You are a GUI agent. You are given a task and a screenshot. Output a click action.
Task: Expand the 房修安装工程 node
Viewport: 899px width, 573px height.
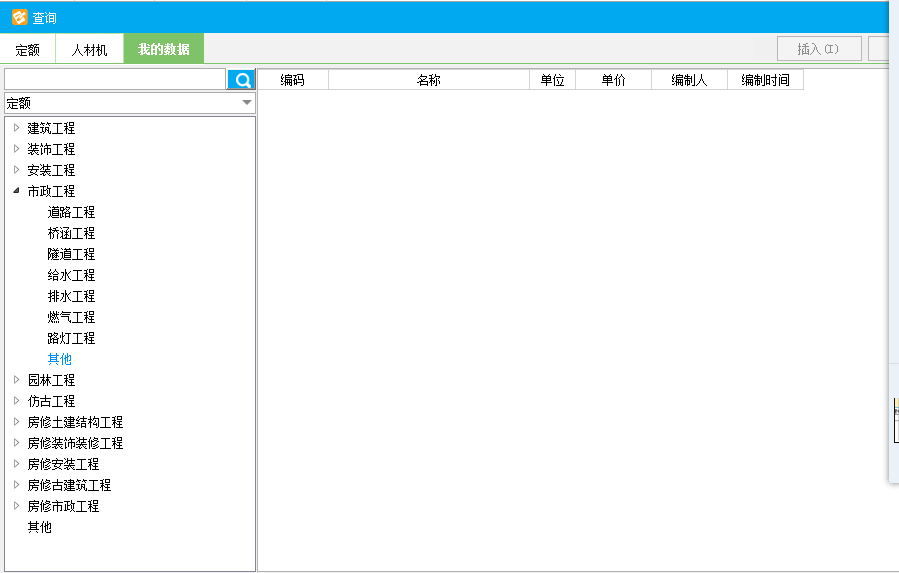pyautogui.click(x=17, y=464)
